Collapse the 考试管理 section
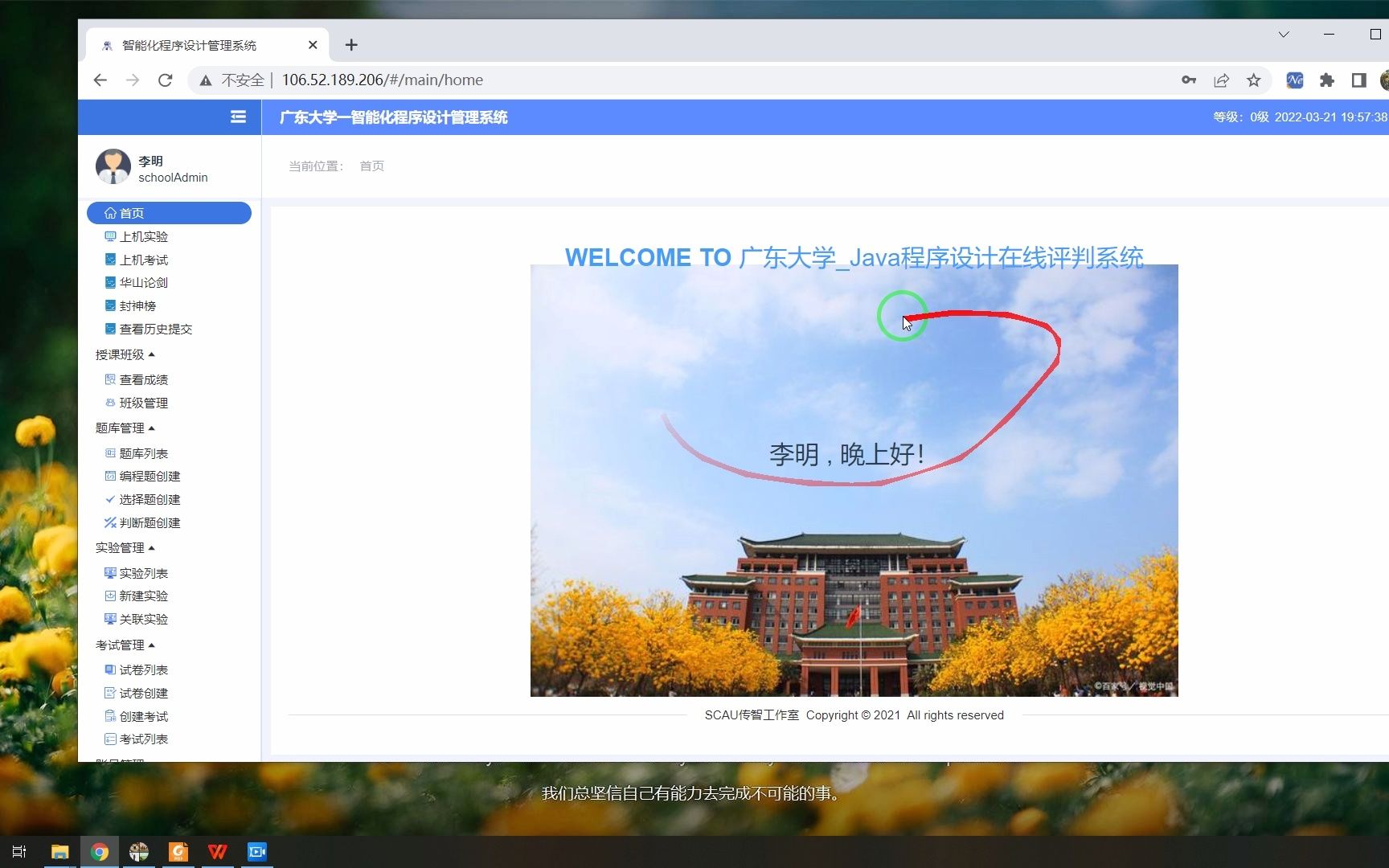This screenshot has height=868, width=1389. [x=125, y=645]
